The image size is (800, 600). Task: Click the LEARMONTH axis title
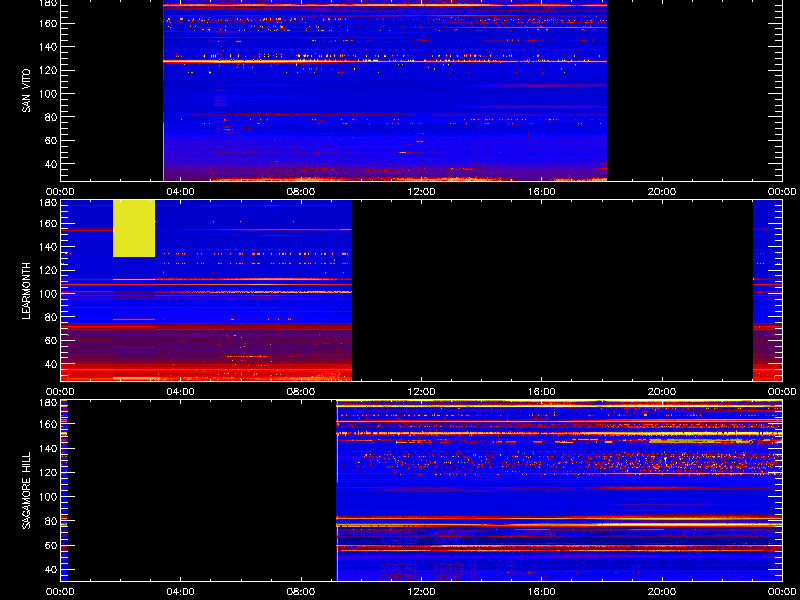26,291
